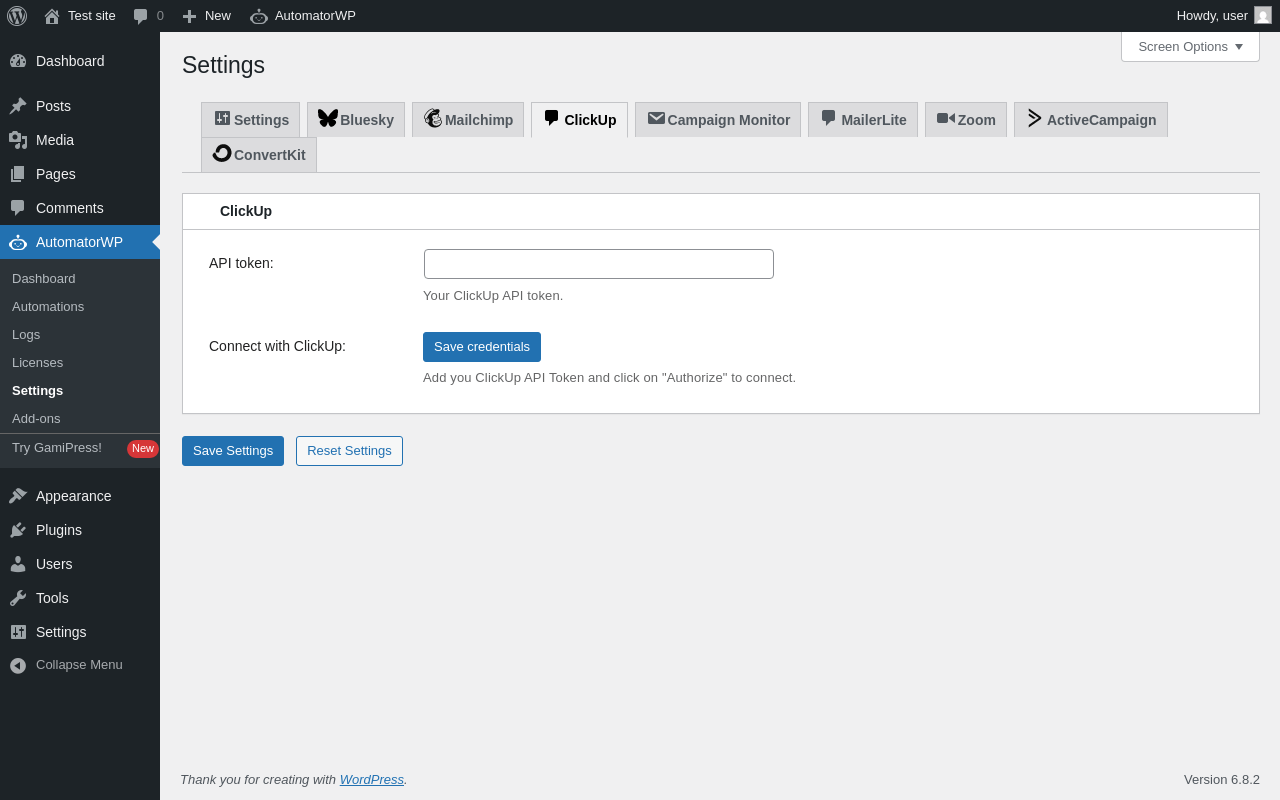Click Howdy, user account menu
The height and width of the screenshot is (800, 1280).
(x=1224, y=16)
